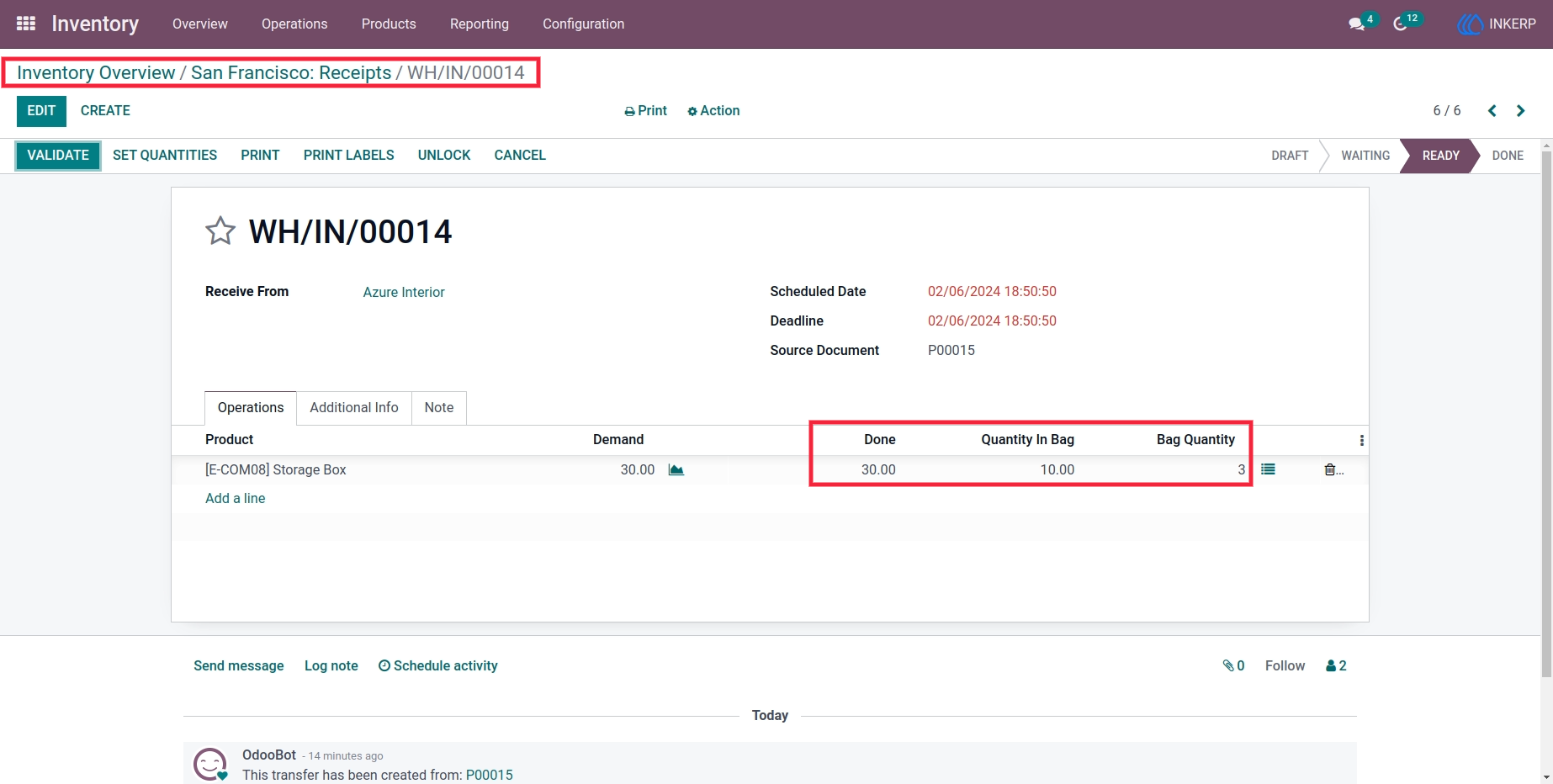The height and width of the screenshot is (784, 1553).
Task: Open the Operations top menu
Action: pyautogui.click(x=294, y=24)
